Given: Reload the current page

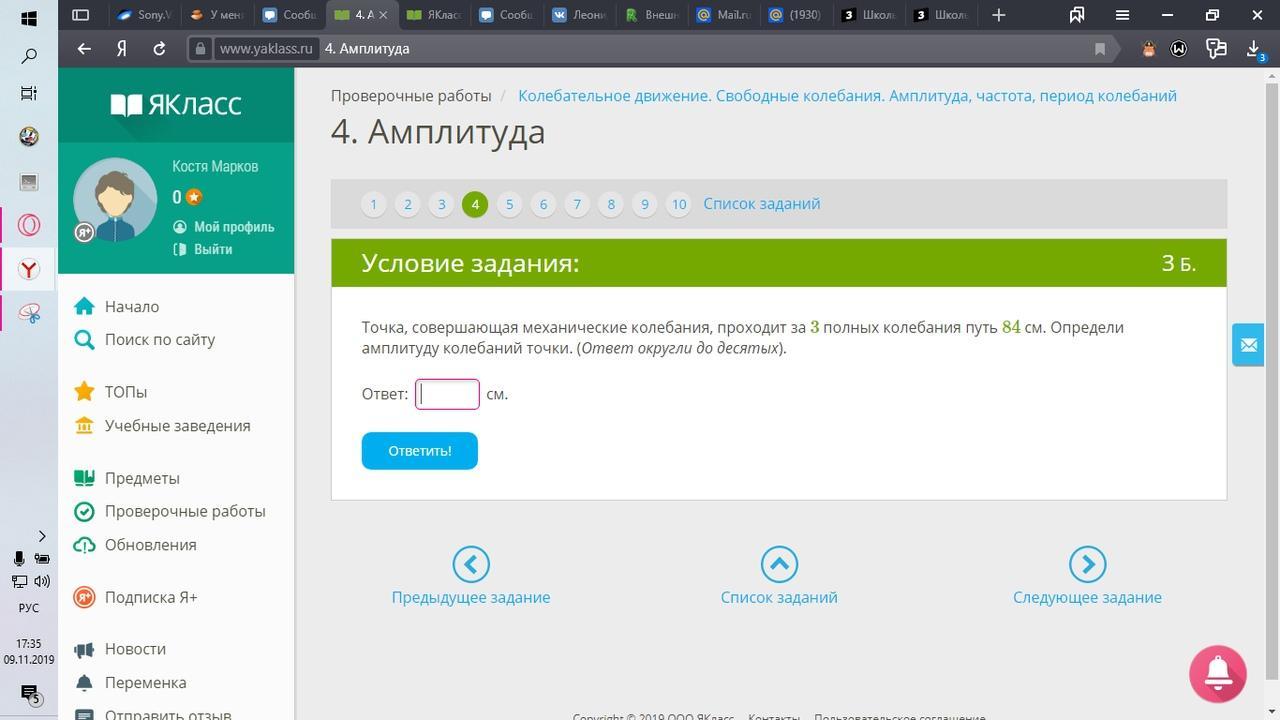Looking at the screenshot, I should [x=159, y=48].
